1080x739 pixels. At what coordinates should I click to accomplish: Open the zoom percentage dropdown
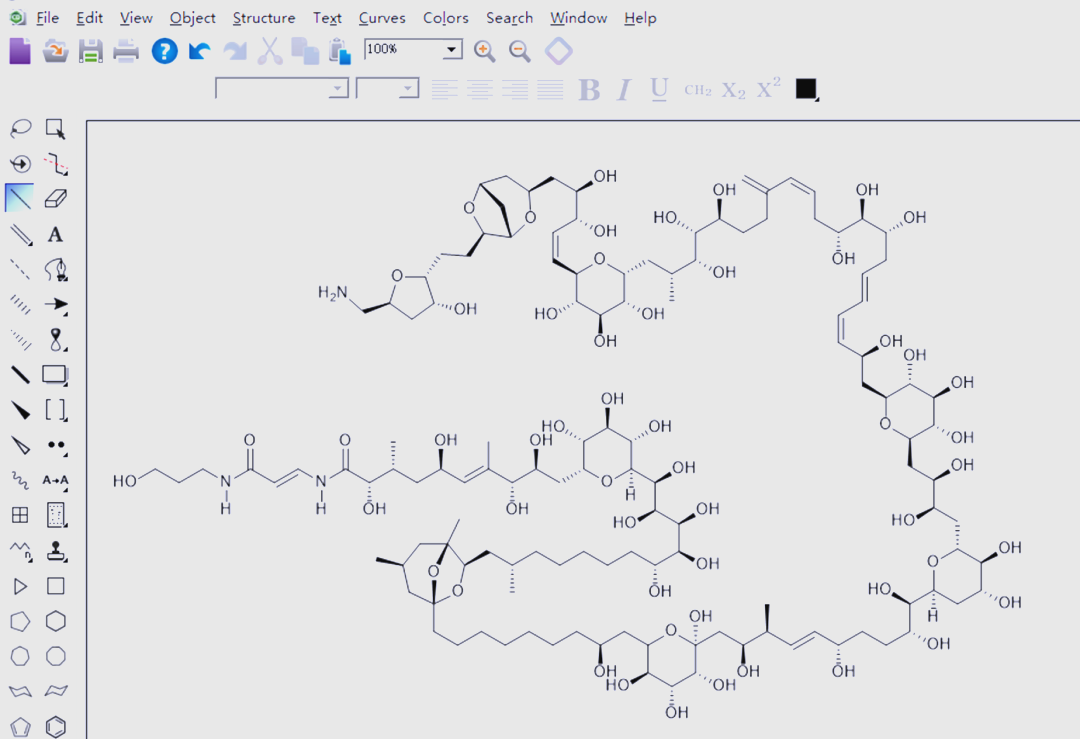[x=449, y=49]
